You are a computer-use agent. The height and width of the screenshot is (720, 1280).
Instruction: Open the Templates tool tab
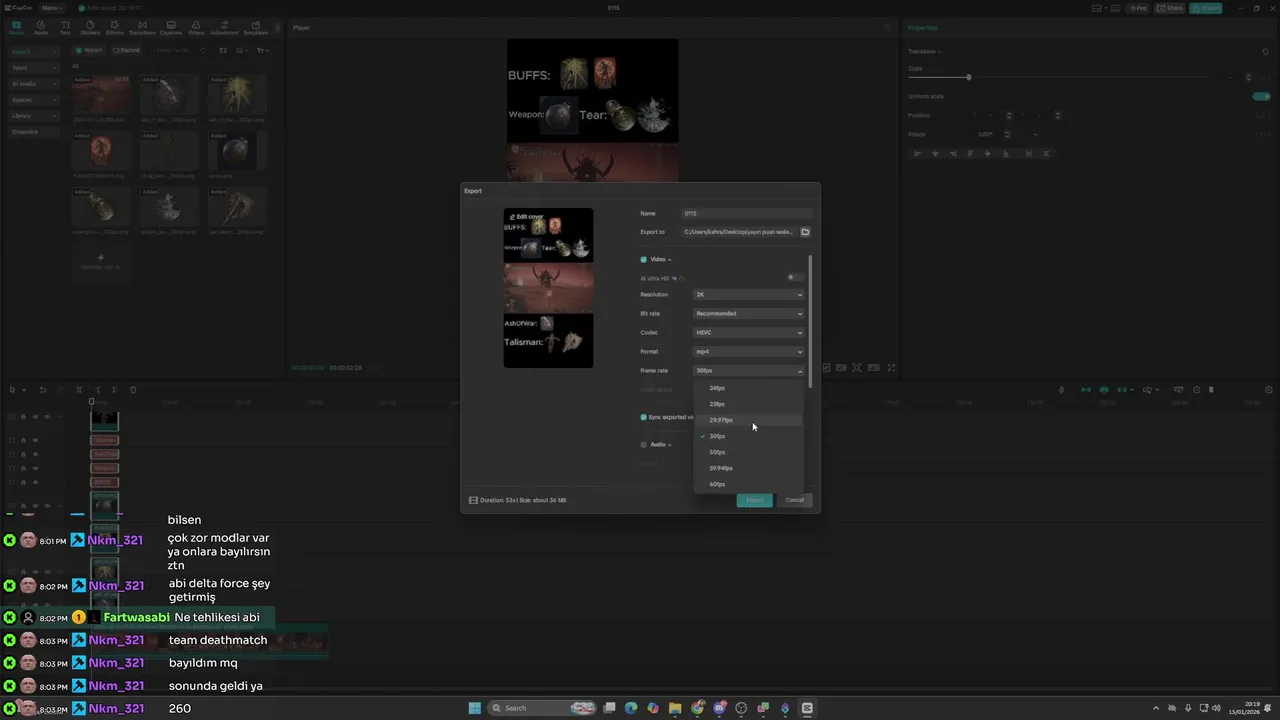tap(256, 27)
